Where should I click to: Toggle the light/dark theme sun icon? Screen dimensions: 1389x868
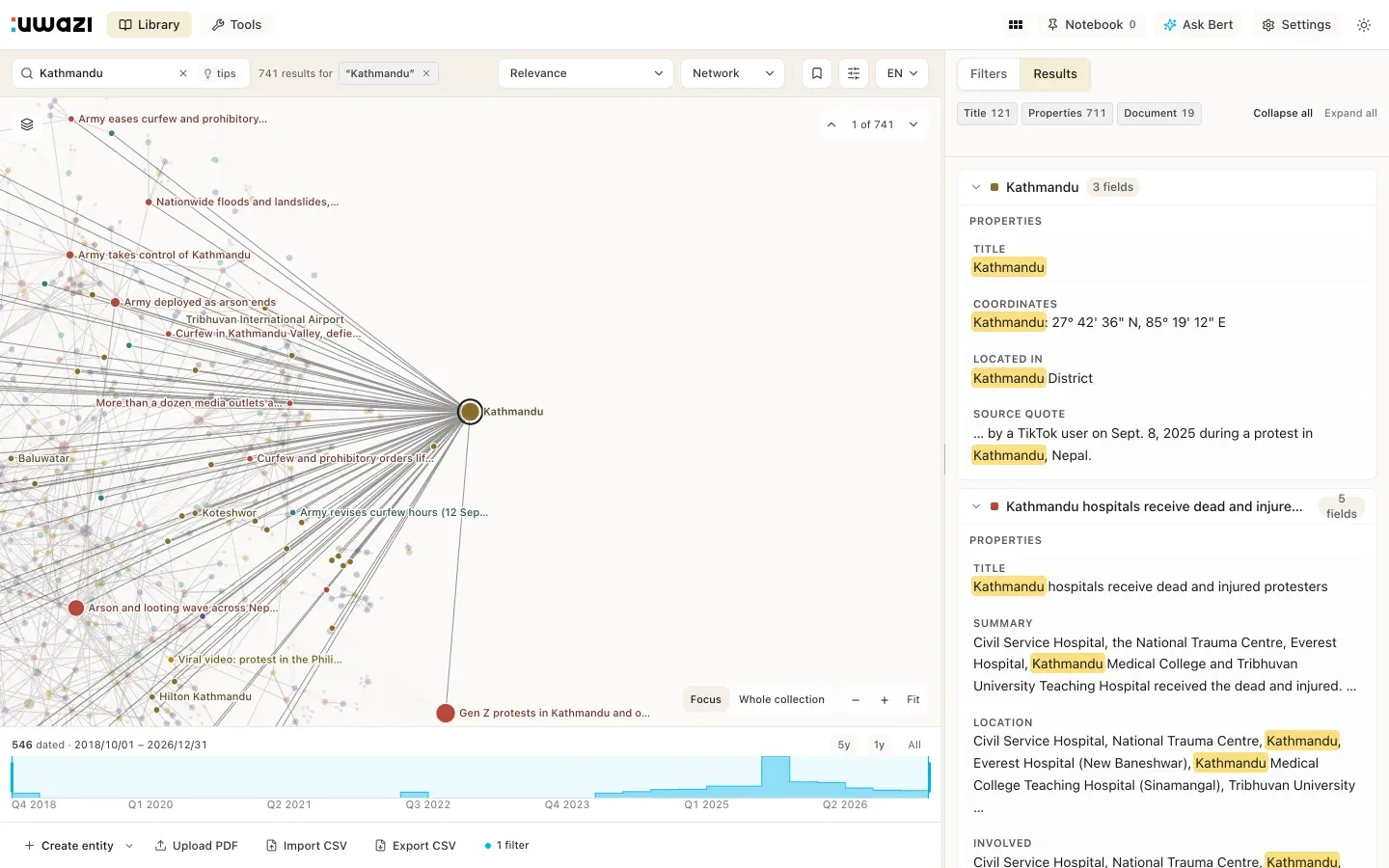[1364, 25]
